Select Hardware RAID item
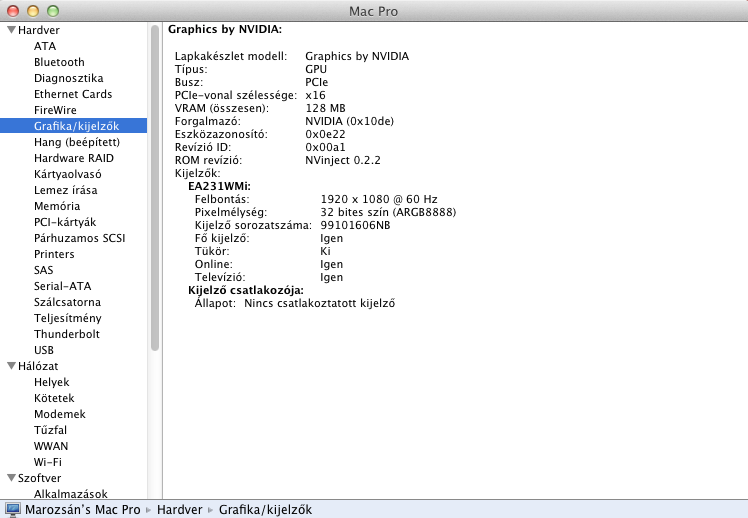This screenshot has width=748, height=518. pos(74,158)
